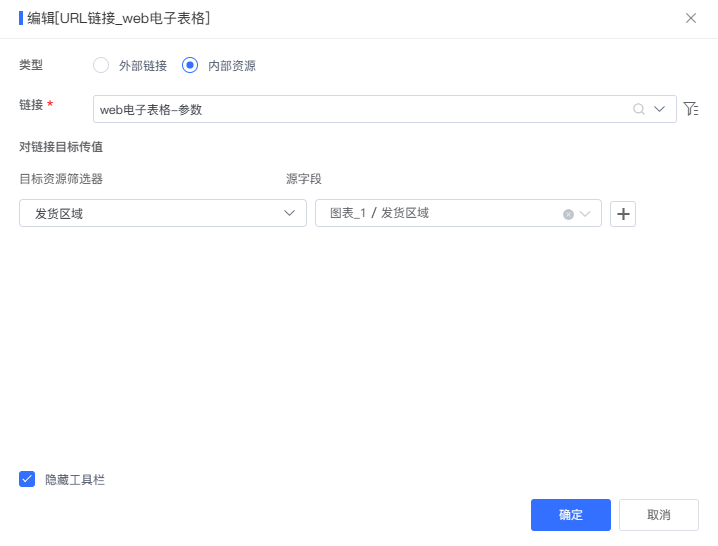This screenshot has height=546, width=718.
Task: Expand the source field dropdown arrow
Action: (585, 214)
